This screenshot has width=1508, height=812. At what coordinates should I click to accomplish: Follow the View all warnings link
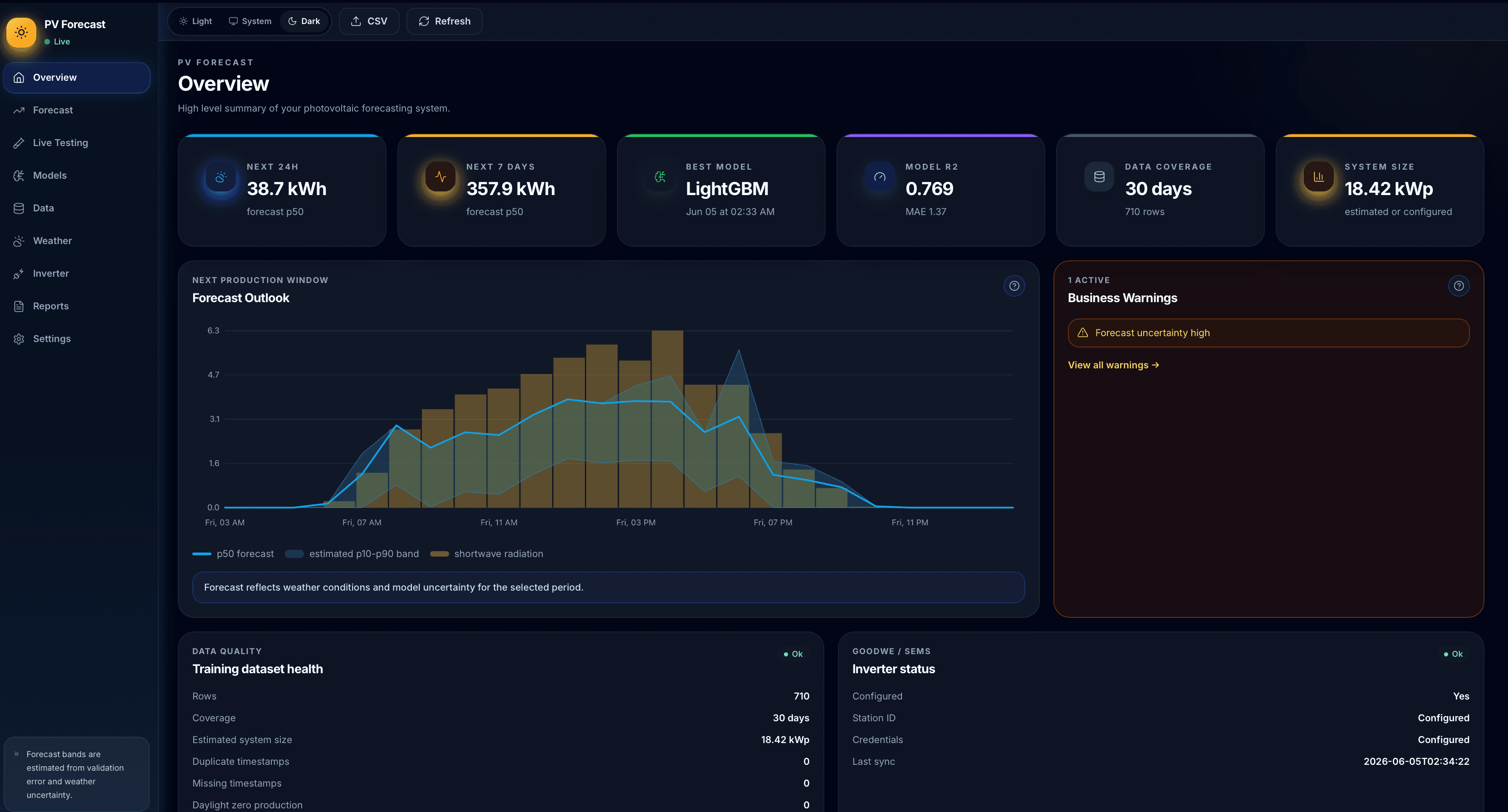point(1113,365)
